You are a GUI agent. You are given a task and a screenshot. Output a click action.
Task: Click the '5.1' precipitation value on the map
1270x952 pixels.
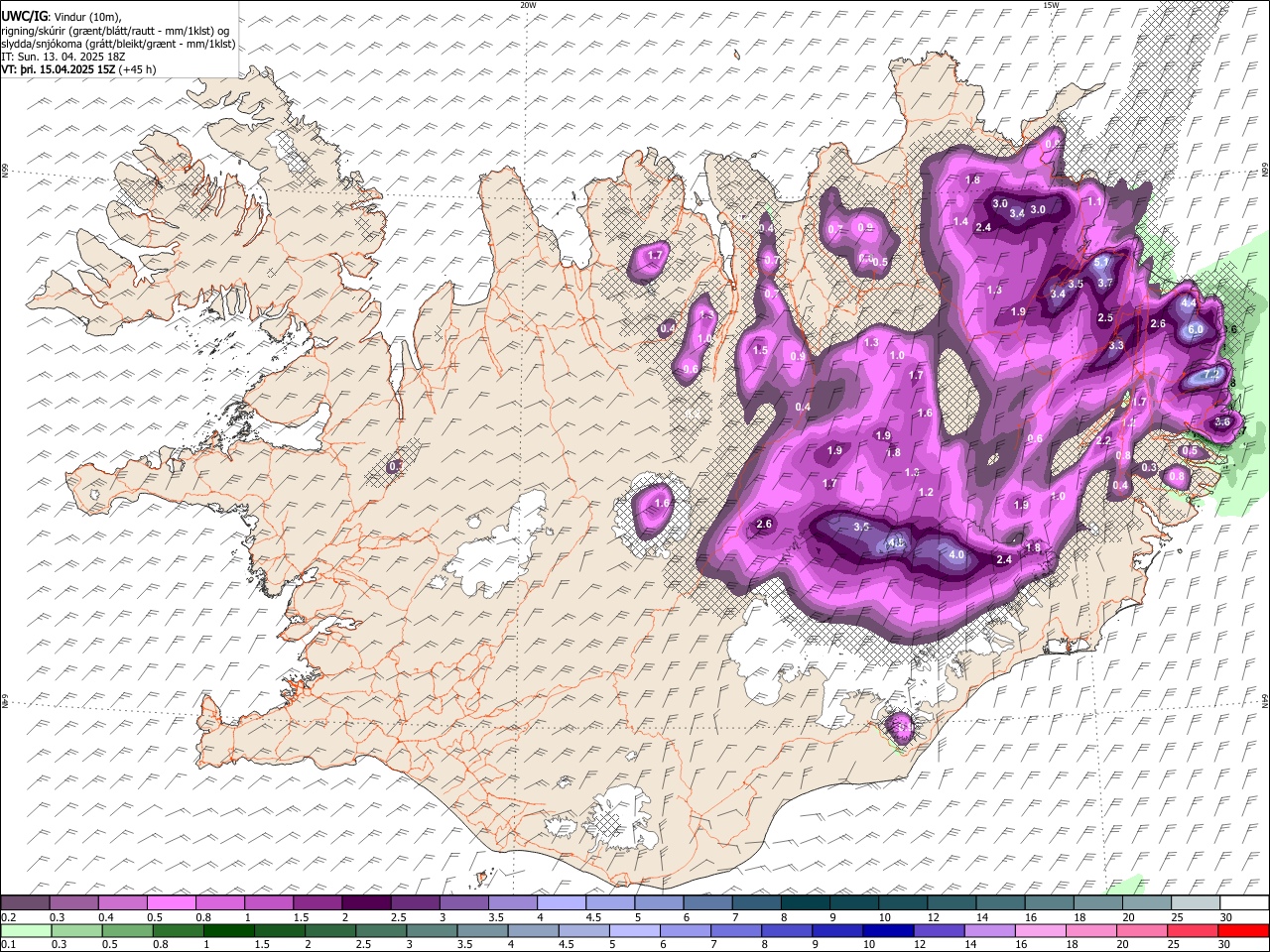coord(1101,262)
